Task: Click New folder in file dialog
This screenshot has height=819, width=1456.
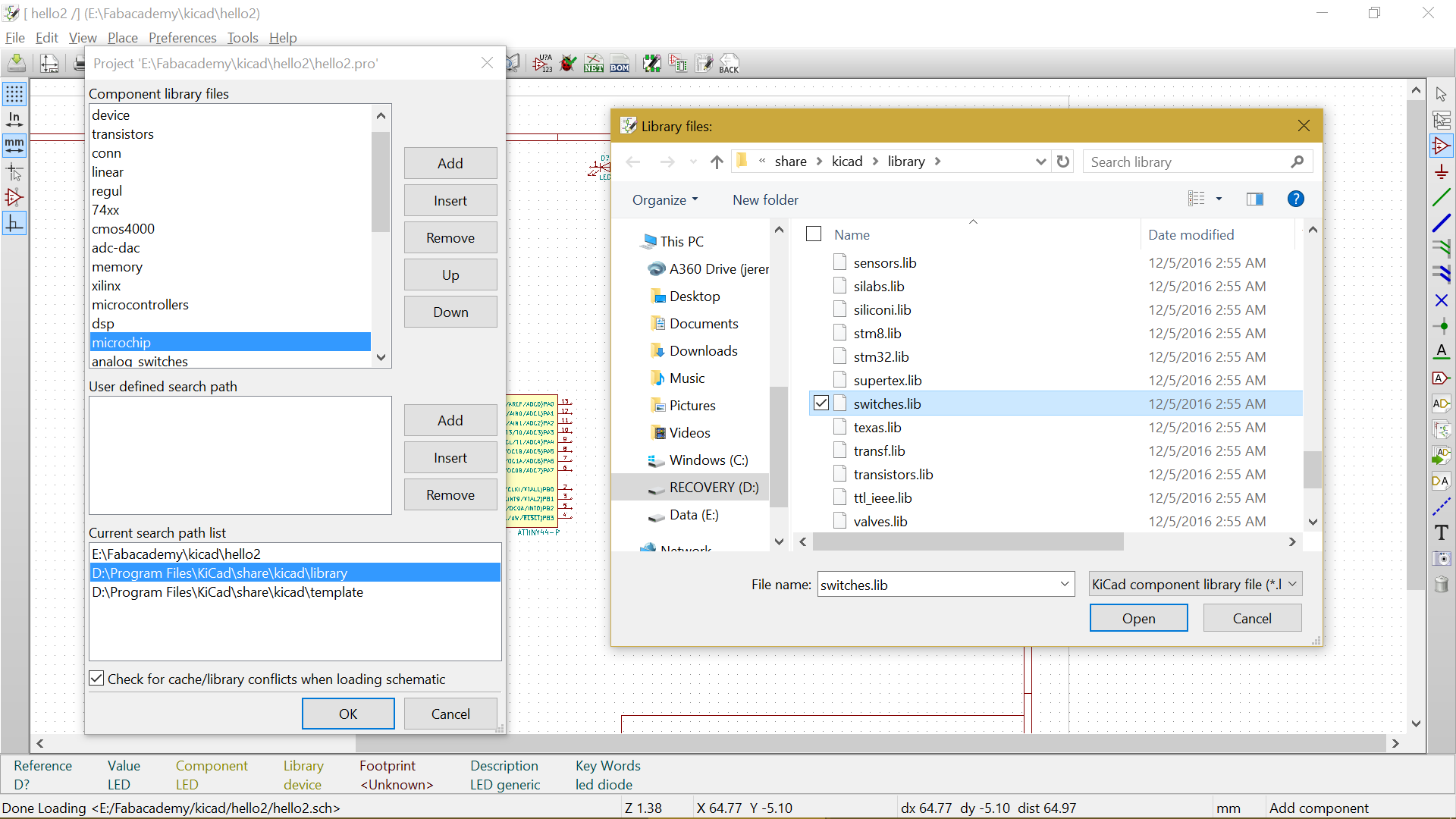Action: pos(765,200)
